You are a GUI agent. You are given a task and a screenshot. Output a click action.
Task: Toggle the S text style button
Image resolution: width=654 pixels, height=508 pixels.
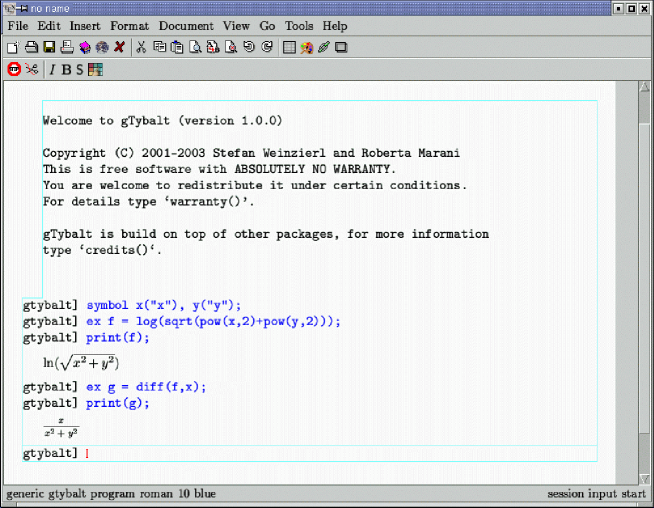(x=79, y=70)
